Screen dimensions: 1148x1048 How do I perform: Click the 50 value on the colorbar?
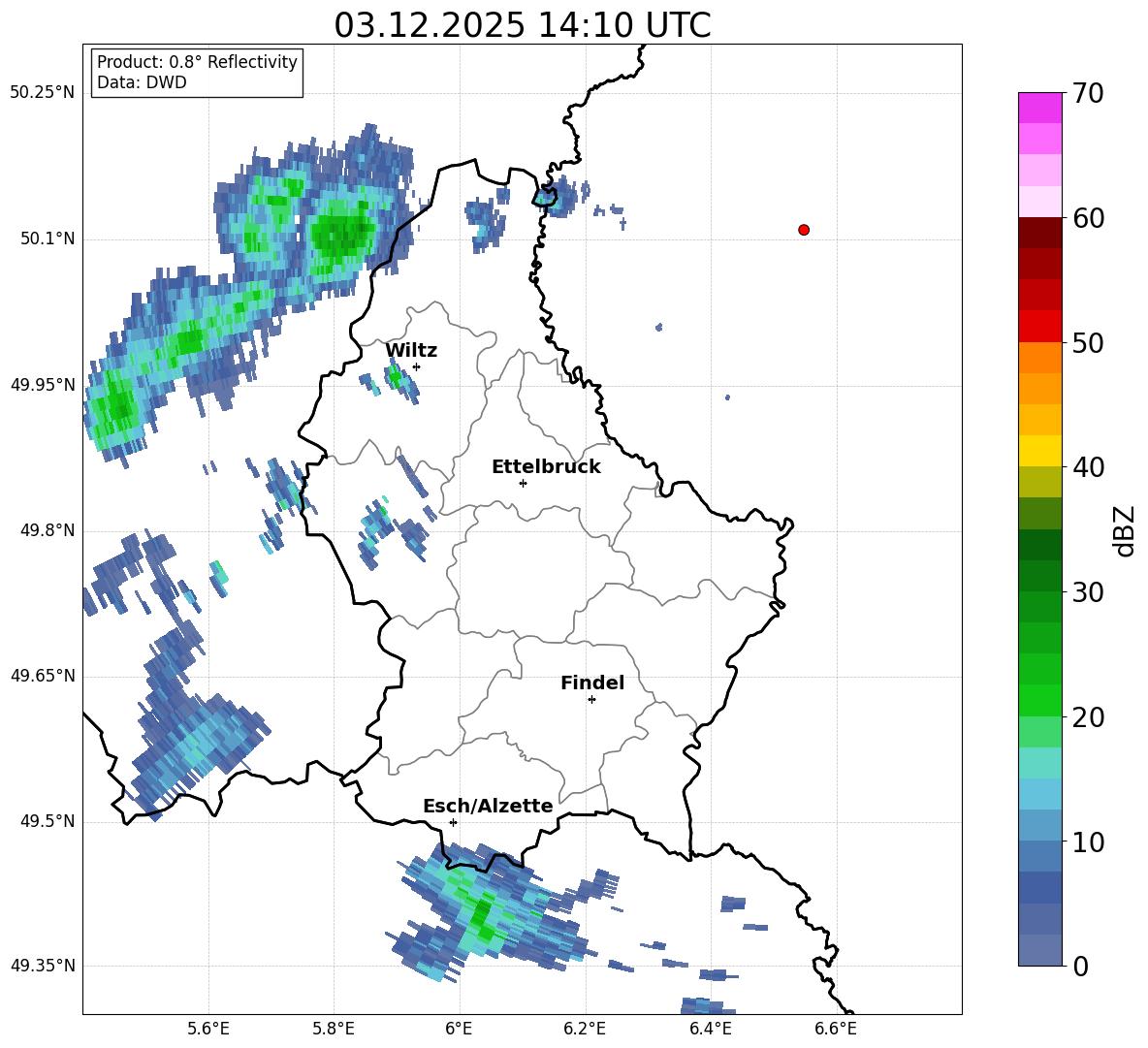1087,342
